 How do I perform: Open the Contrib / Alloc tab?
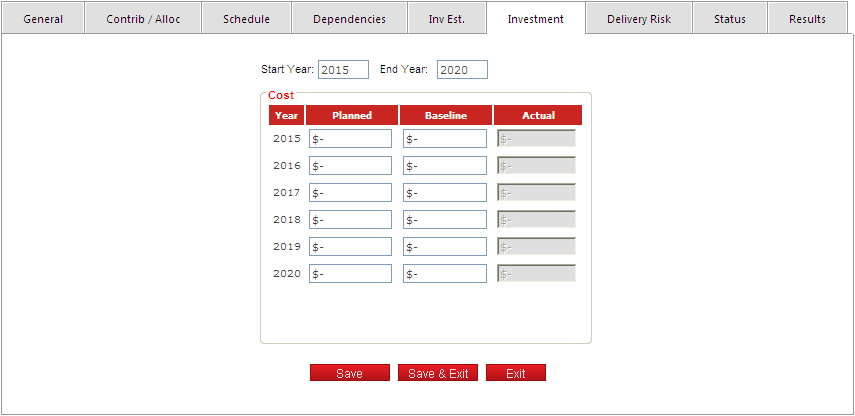coord(143,19)
